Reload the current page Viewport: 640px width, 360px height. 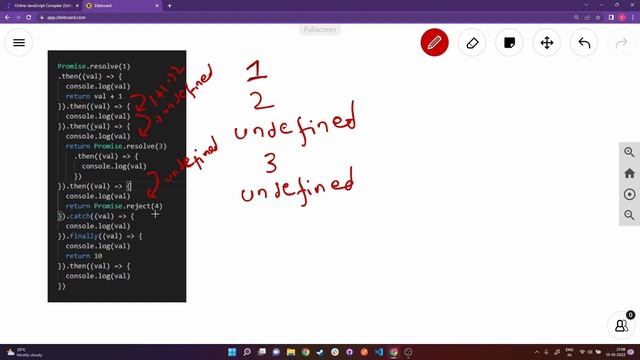tap(29, 18)
